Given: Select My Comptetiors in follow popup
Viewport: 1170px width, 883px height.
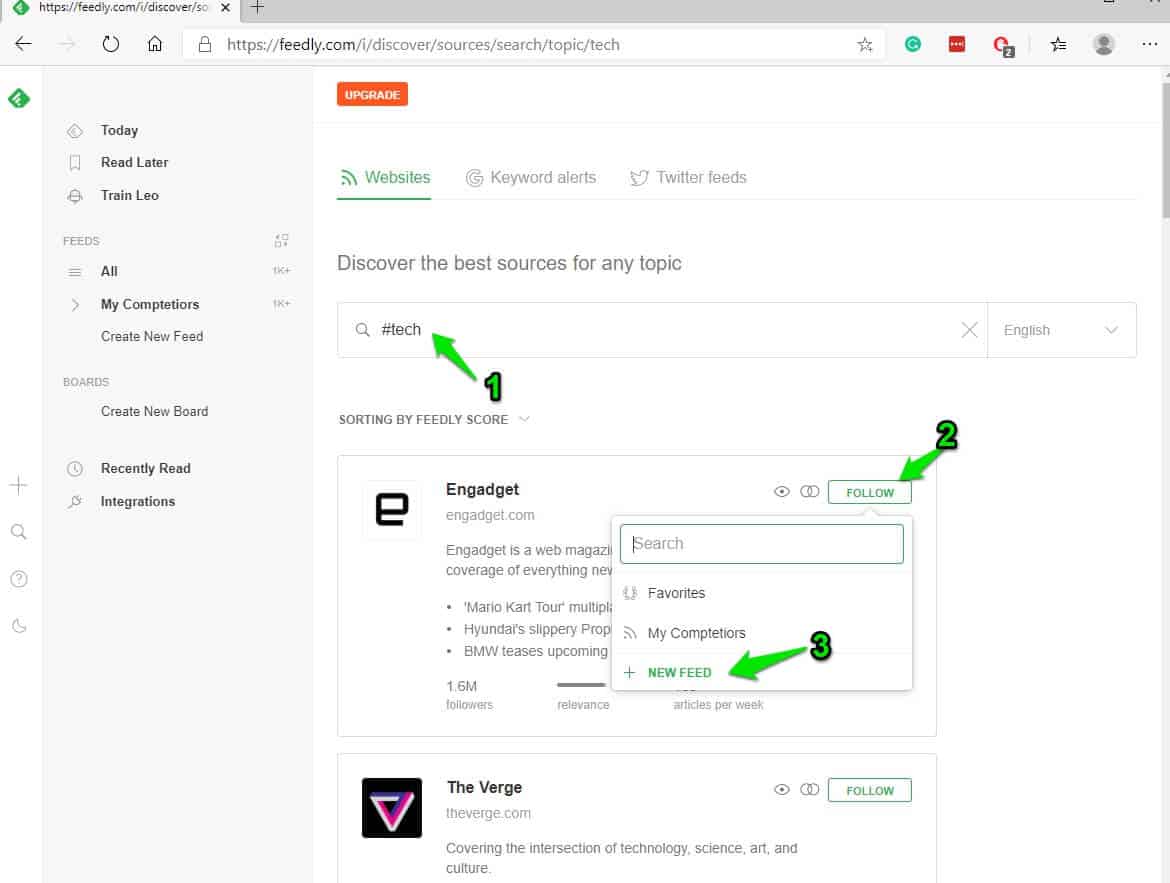Looking at the screenshot, I should (761, 633).
